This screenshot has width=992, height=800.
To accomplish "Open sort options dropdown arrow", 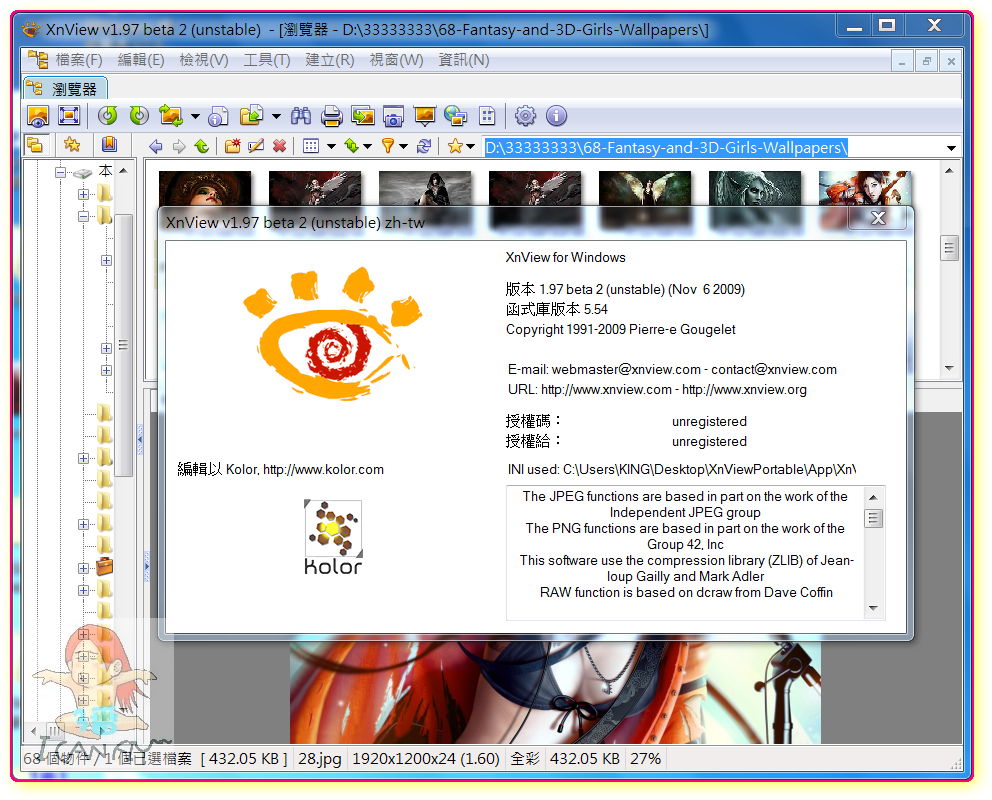I will pyautogui.click(x=368, y=147).
